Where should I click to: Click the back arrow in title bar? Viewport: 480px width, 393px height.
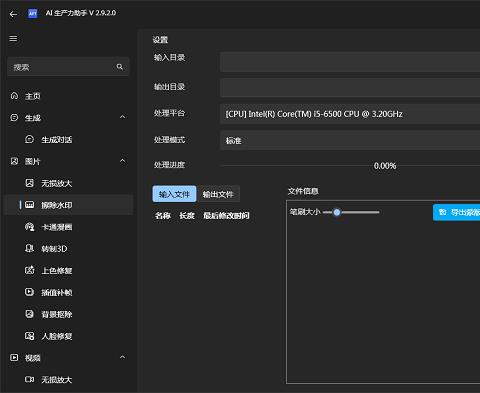[x=13, y=14]
